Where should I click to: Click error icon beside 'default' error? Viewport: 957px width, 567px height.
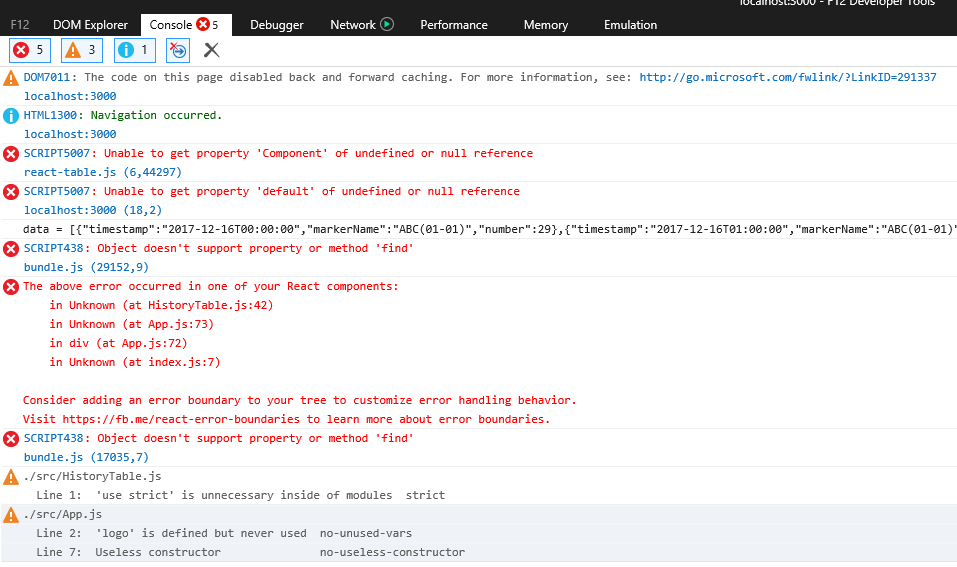pos(11,192)
